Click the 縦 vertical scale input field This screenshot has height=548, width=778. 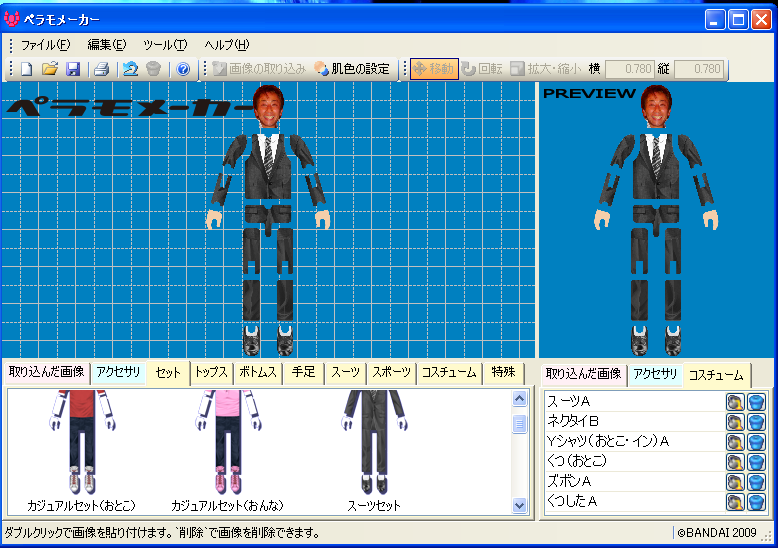[699, 68]
